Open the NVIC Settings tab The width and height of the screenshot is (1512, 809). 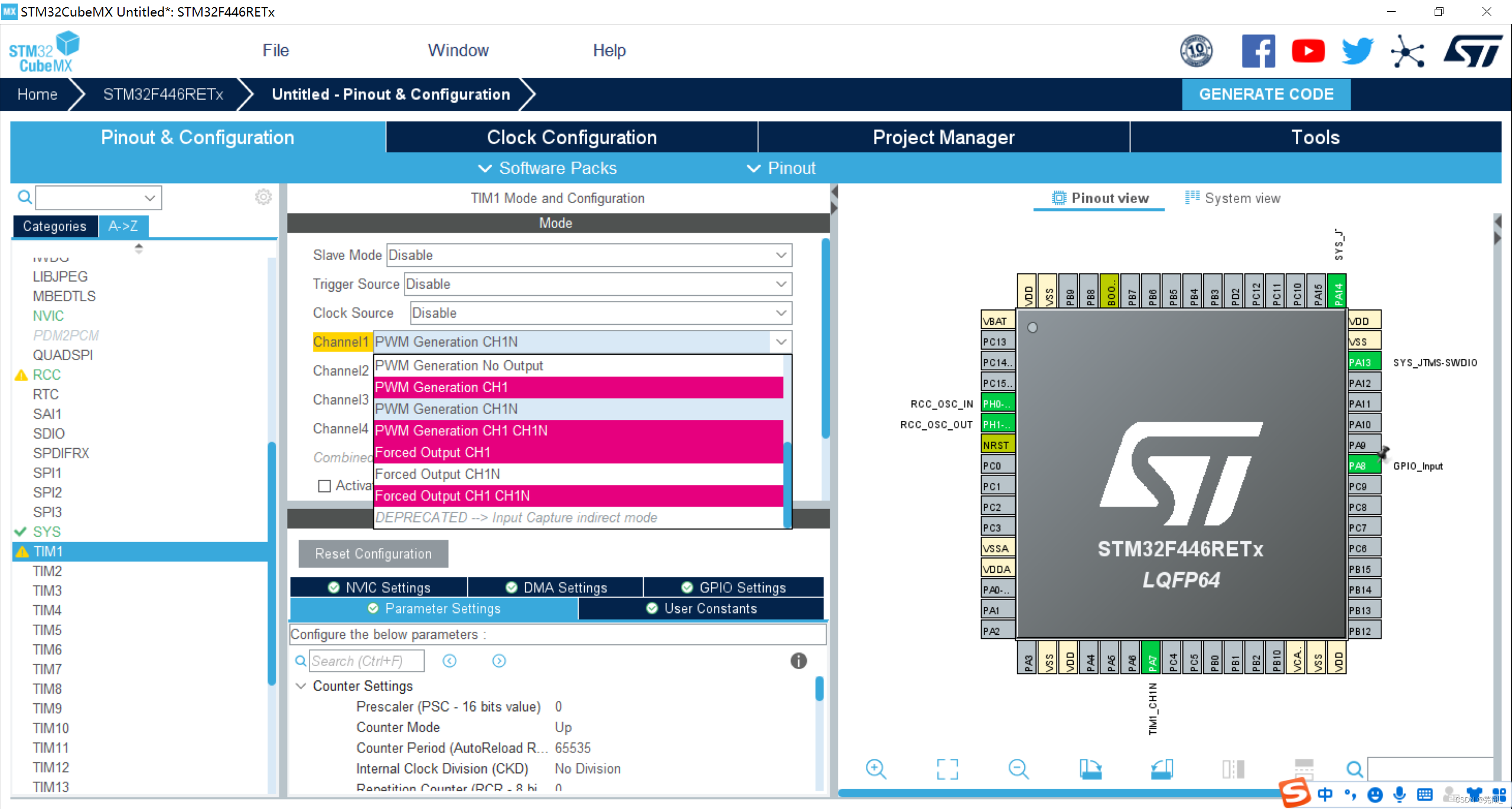[x=379, y=588]
